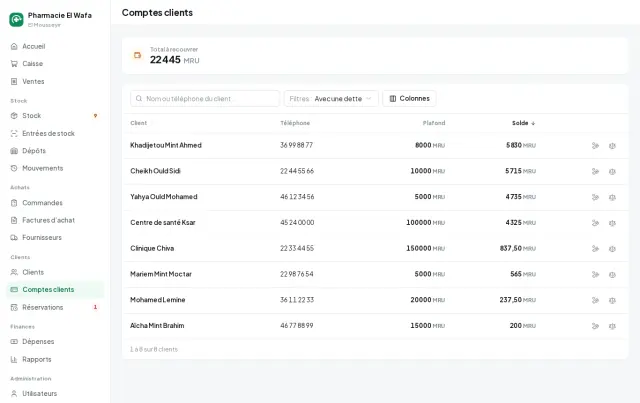This screenshot has height=403, width=640.
Task: Click the balance scale icon for Khadijetou Mint Ahmed
Action: coord(612,146)
